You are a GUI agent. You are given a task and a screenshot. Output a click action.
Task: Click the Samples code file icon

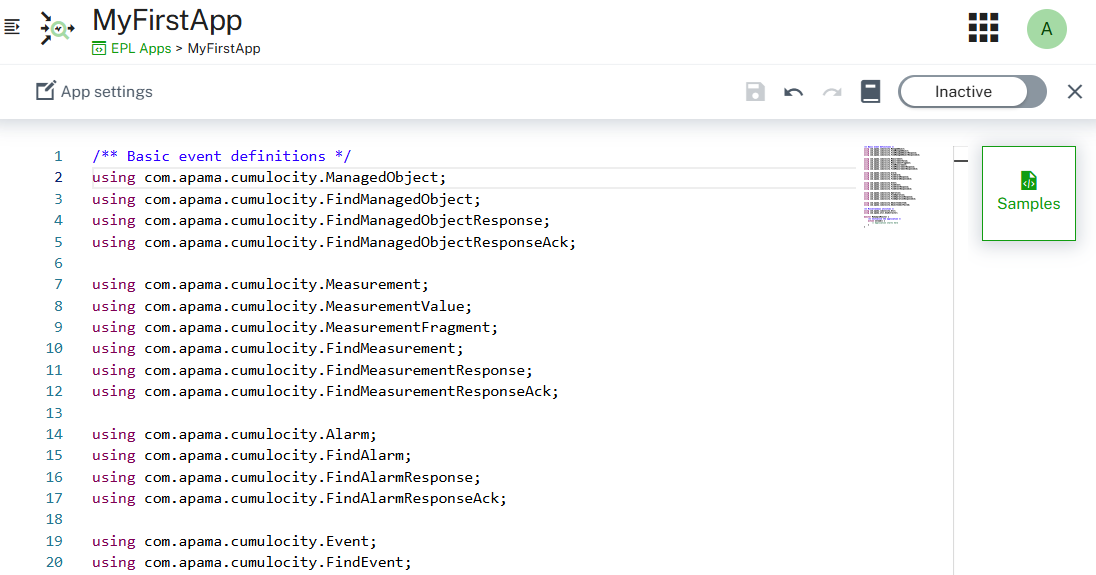[x=1028, y=181]
